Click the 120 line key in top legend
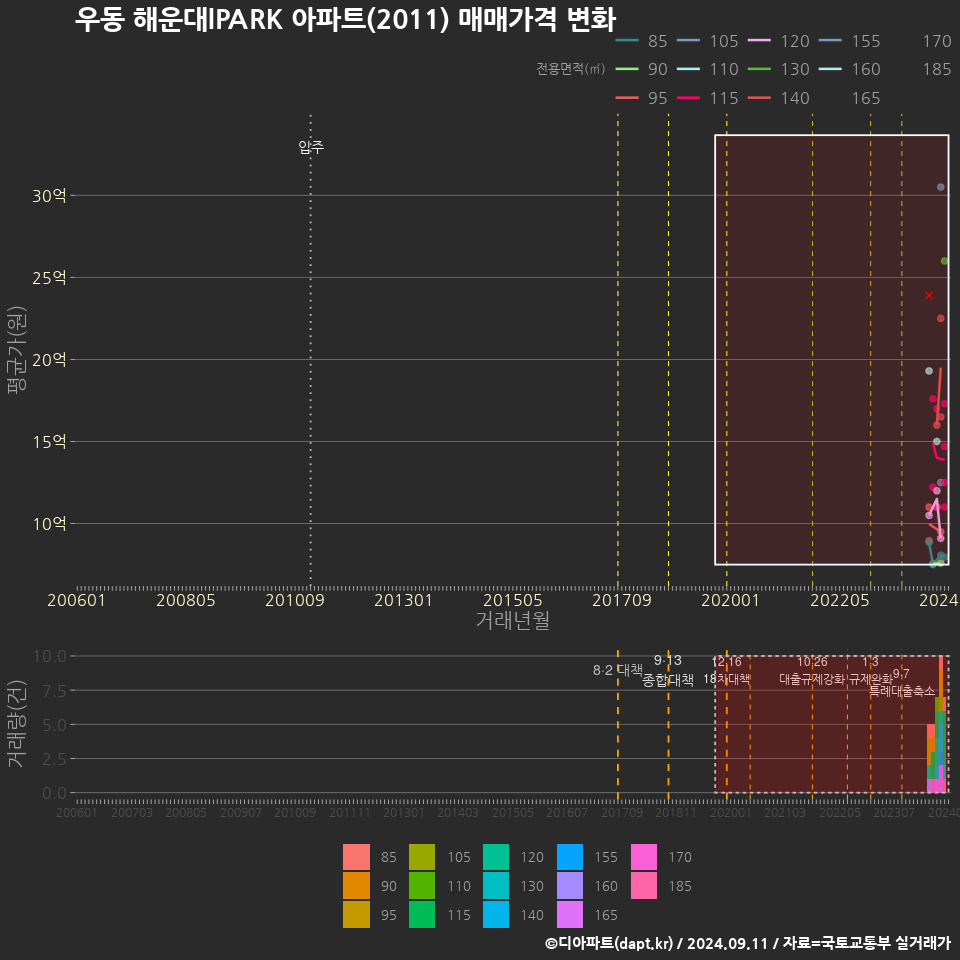Viewport: 960px width, 960px height. 760,41
